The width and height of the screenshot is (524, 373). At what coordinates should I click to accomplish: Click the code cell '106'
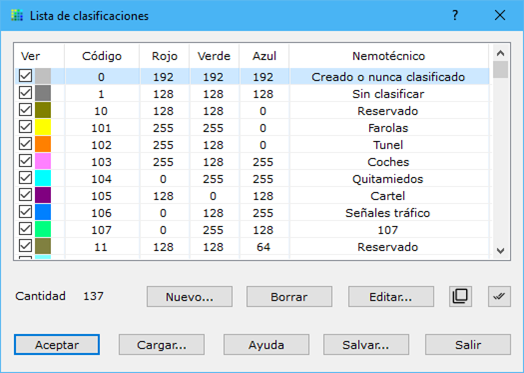tap(102, 213)
